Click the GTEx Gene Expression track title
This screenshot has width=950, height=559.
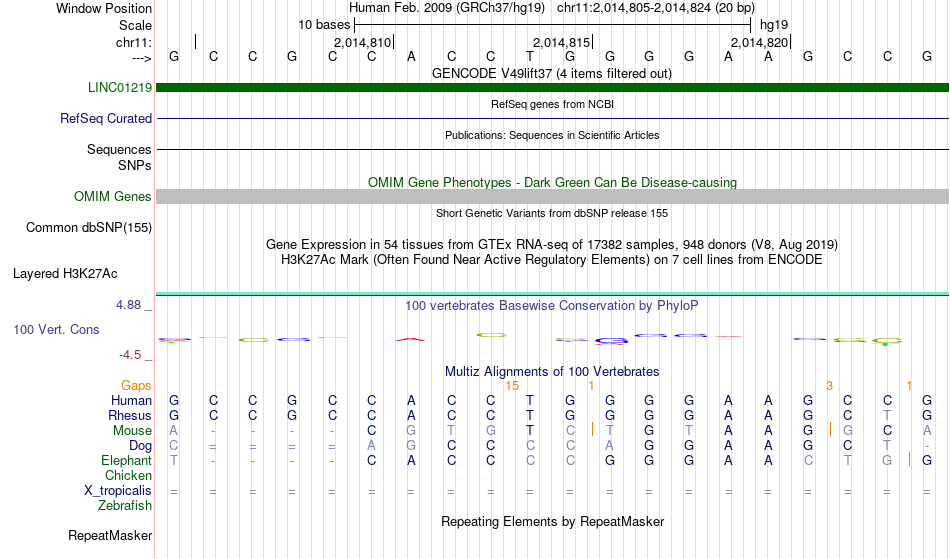tap(552, 245)
